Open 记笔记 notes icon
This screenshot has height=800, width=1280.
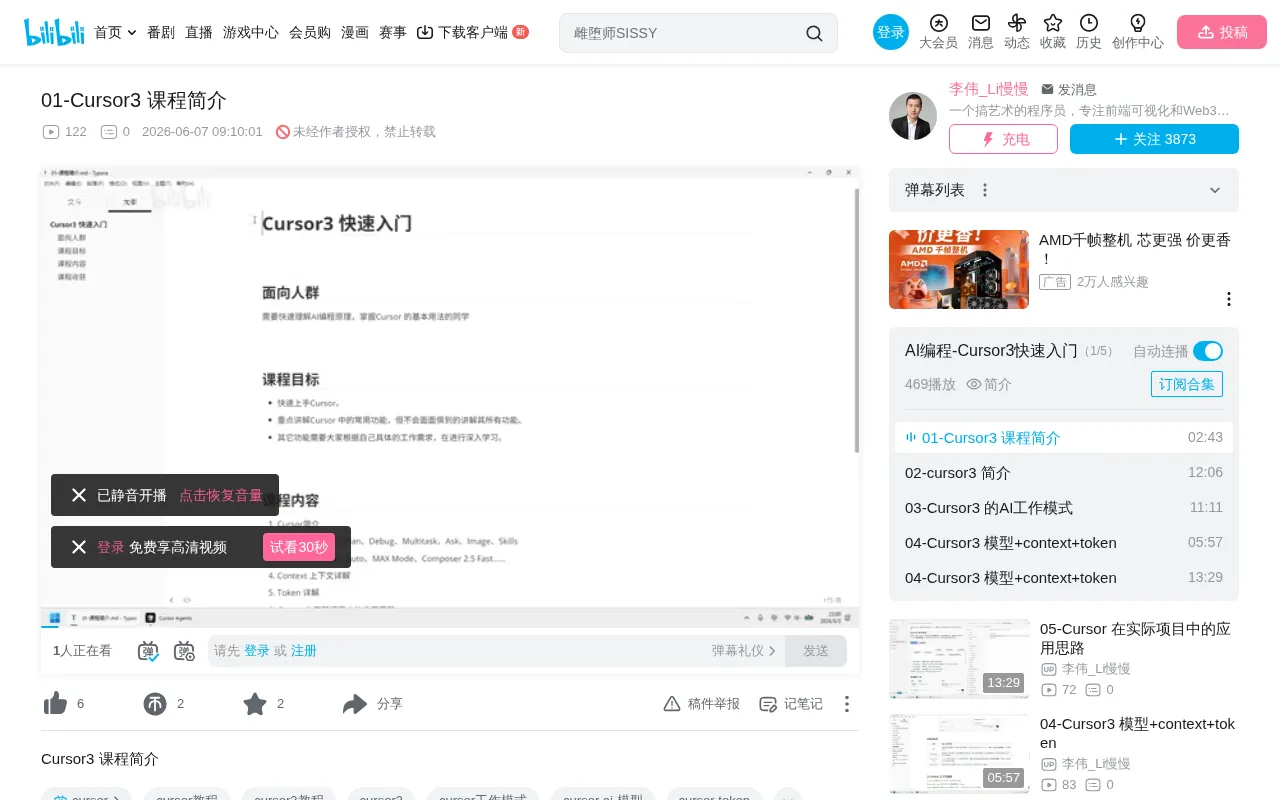[768, 704]
